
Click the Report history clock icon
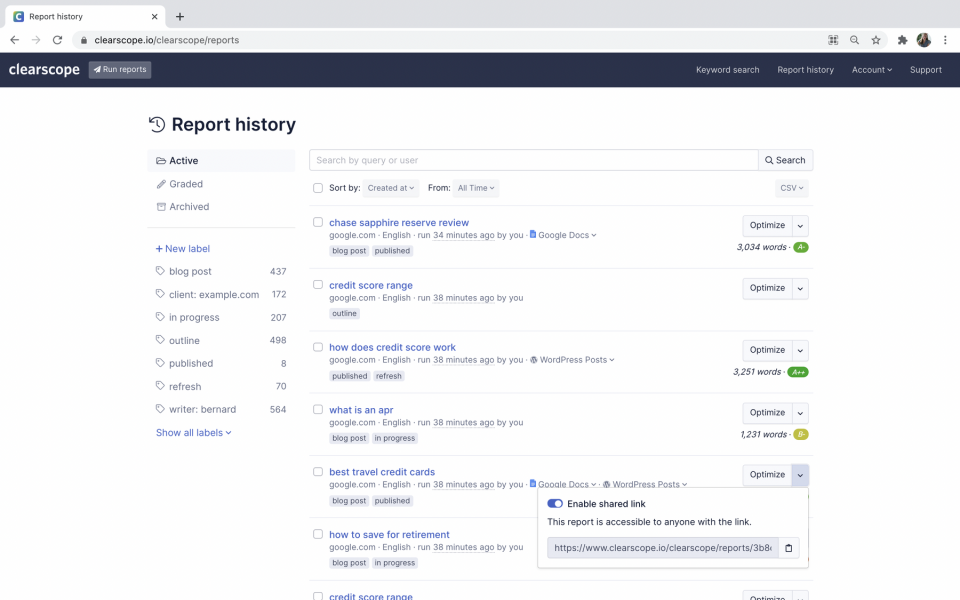click(157, 124)
